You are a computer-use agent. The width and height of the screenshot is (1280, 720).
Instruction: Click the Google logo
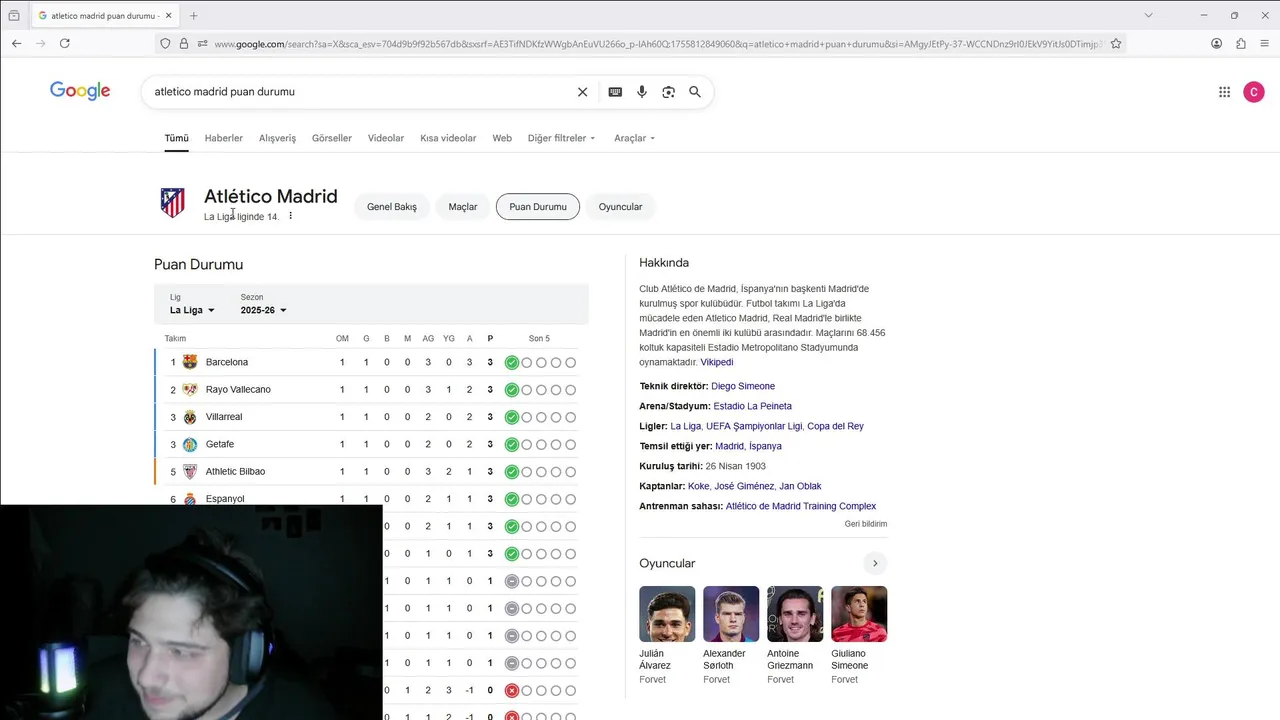pos(80,91)
